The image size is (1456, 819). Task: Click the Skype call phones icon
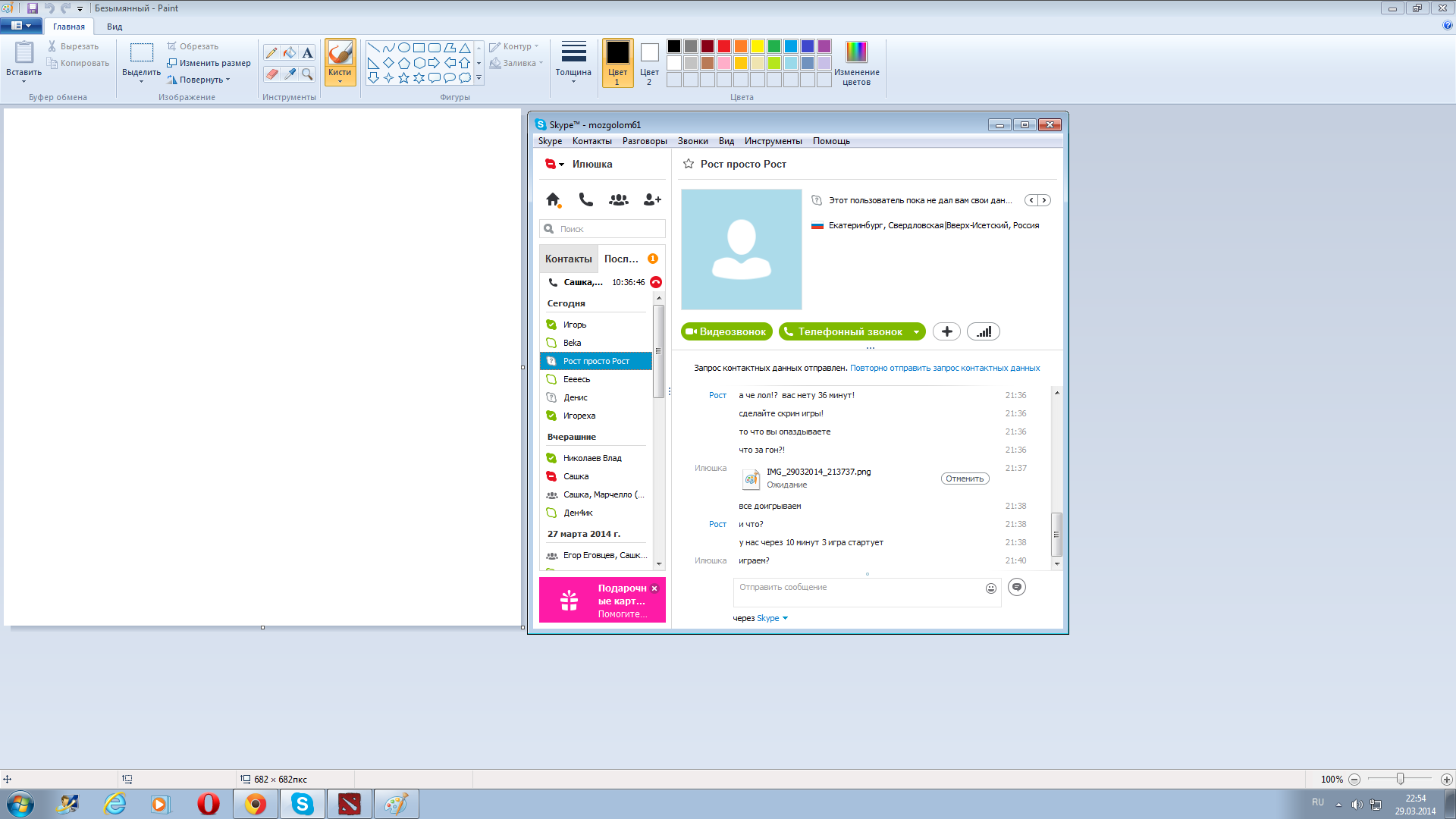[x=585, y=199]
